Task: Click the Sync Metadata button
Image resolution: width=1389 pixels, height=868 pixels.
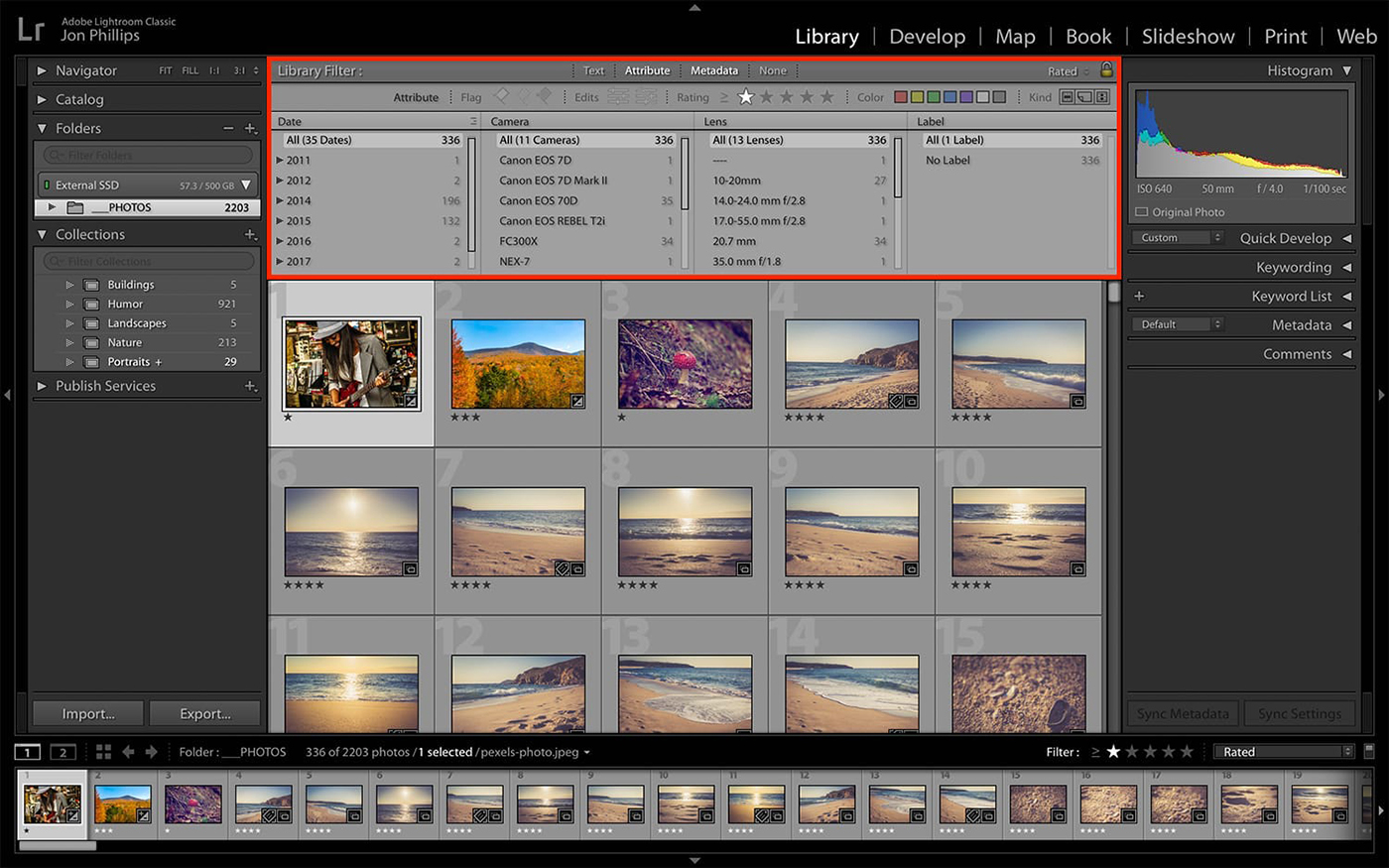Action: (1183, 713)
